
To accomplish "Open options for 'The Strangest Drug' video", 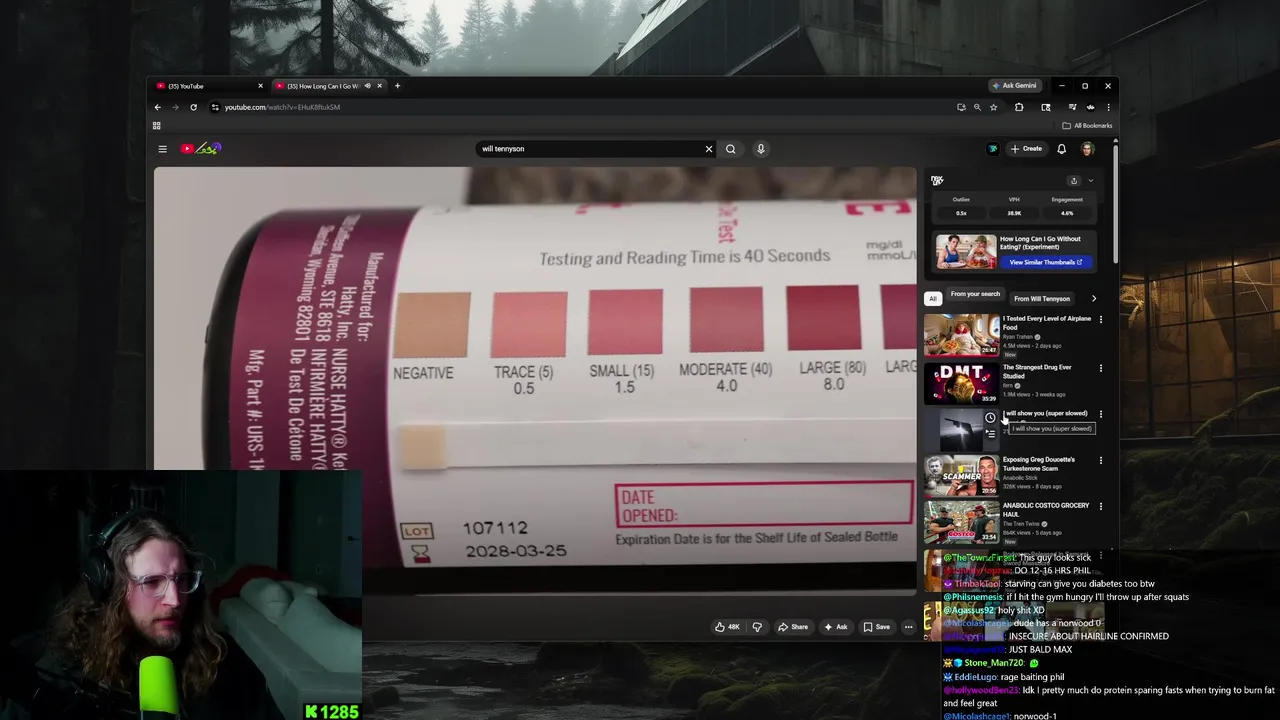I will pos(1101,368).
